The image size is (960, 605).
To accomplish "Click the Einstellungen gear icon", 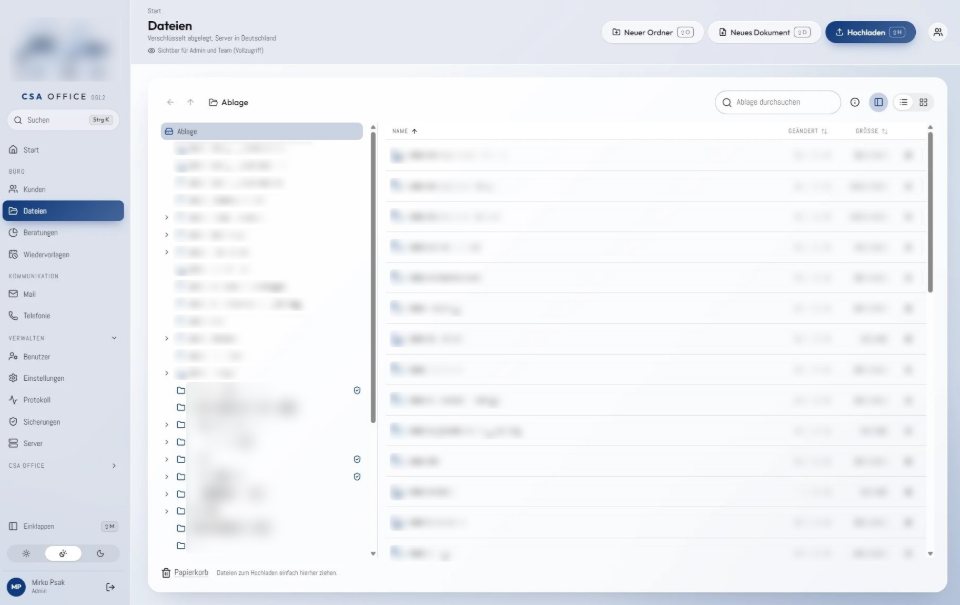I will click(13, 378).
